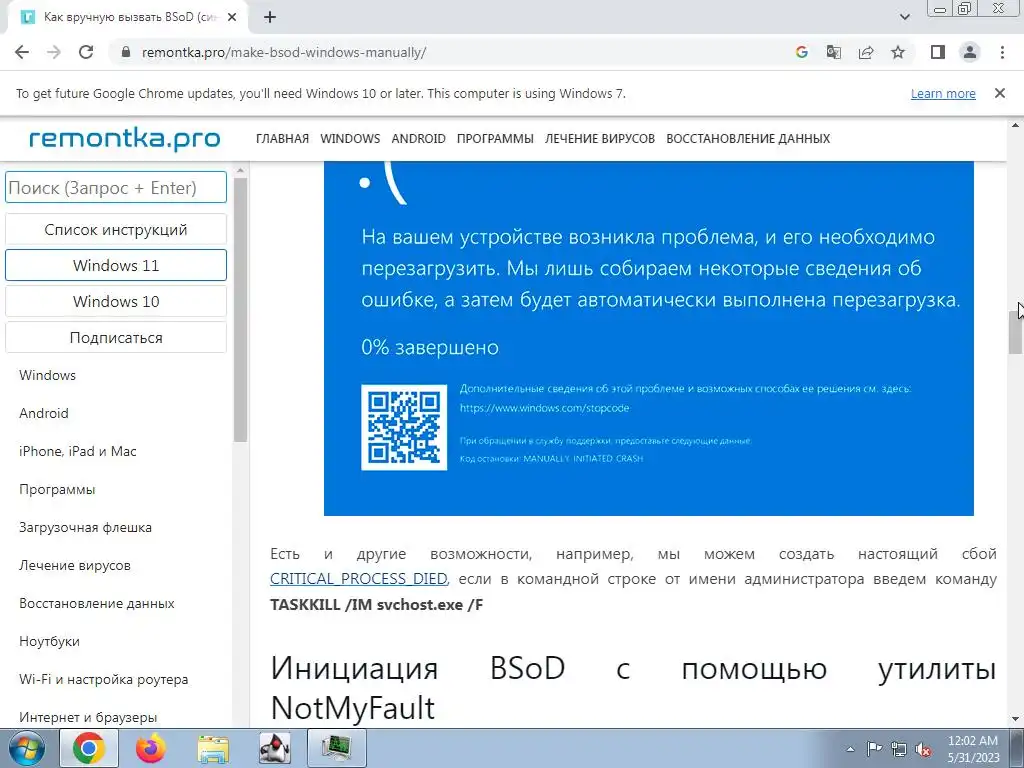Open the taskbar clock and date
Image resolution: width=1024 pixels, height=768 pixels.
point(972,749)
